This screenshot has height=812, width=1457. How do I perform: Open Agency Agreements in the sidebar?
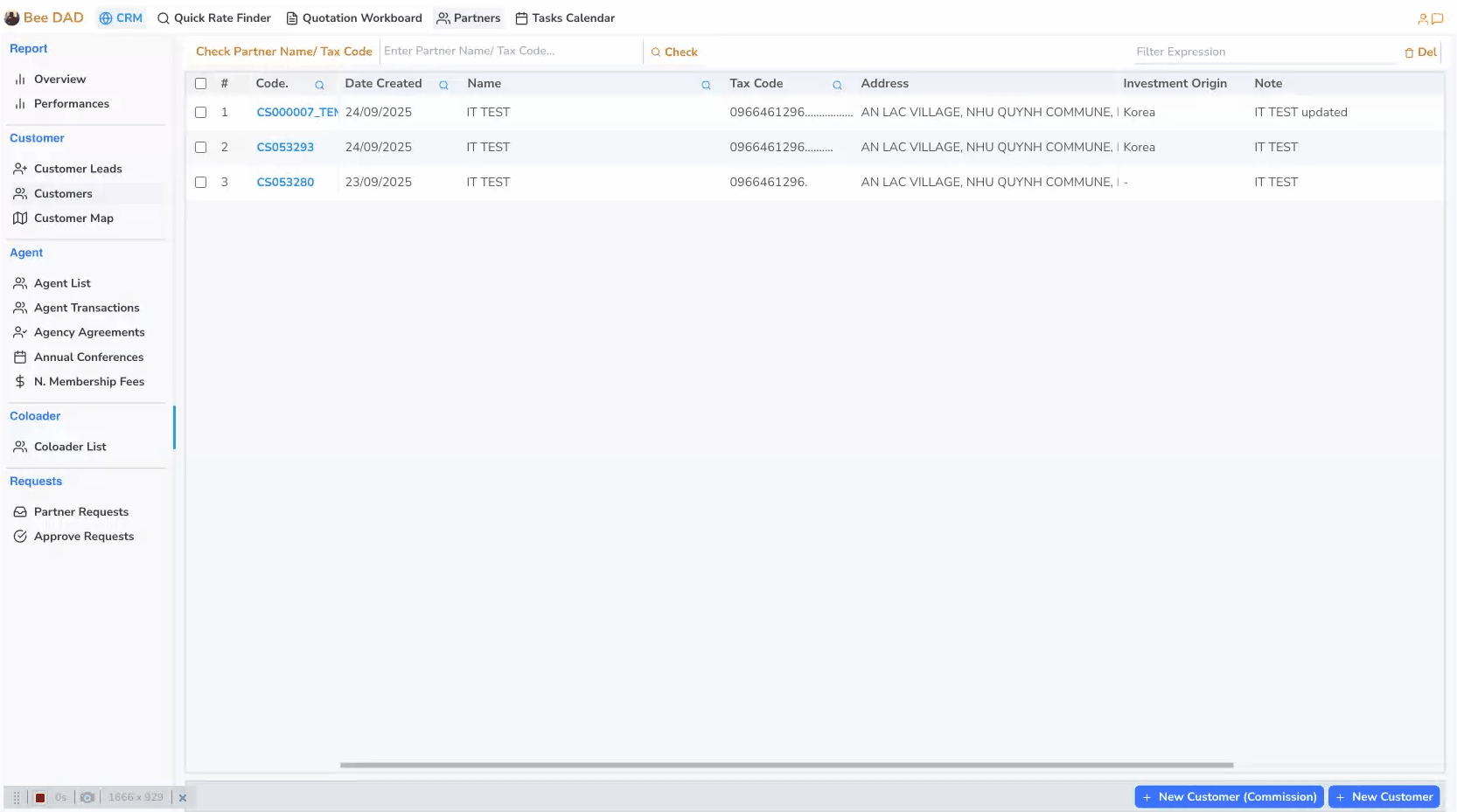coord(89,332)
